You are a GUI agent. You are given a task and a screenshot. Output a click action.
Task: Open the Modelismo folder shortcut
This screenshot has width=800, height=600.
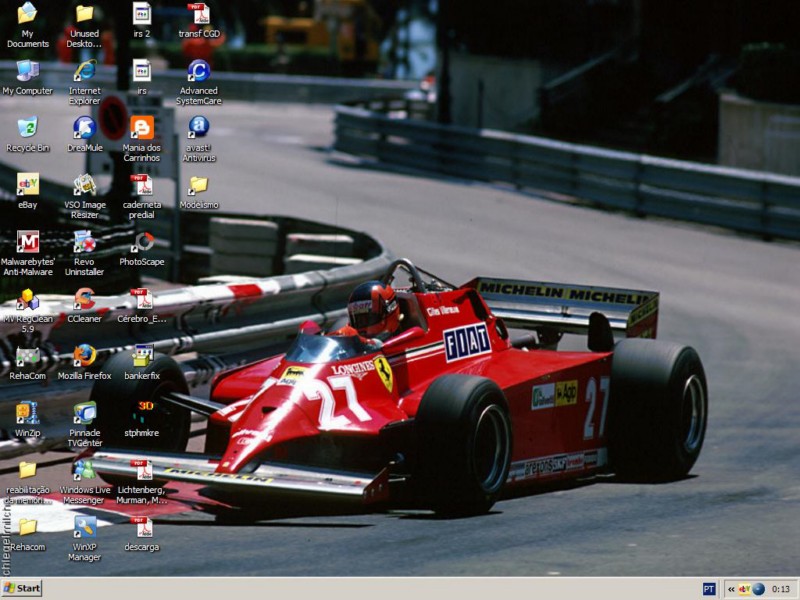pos(199,185)
